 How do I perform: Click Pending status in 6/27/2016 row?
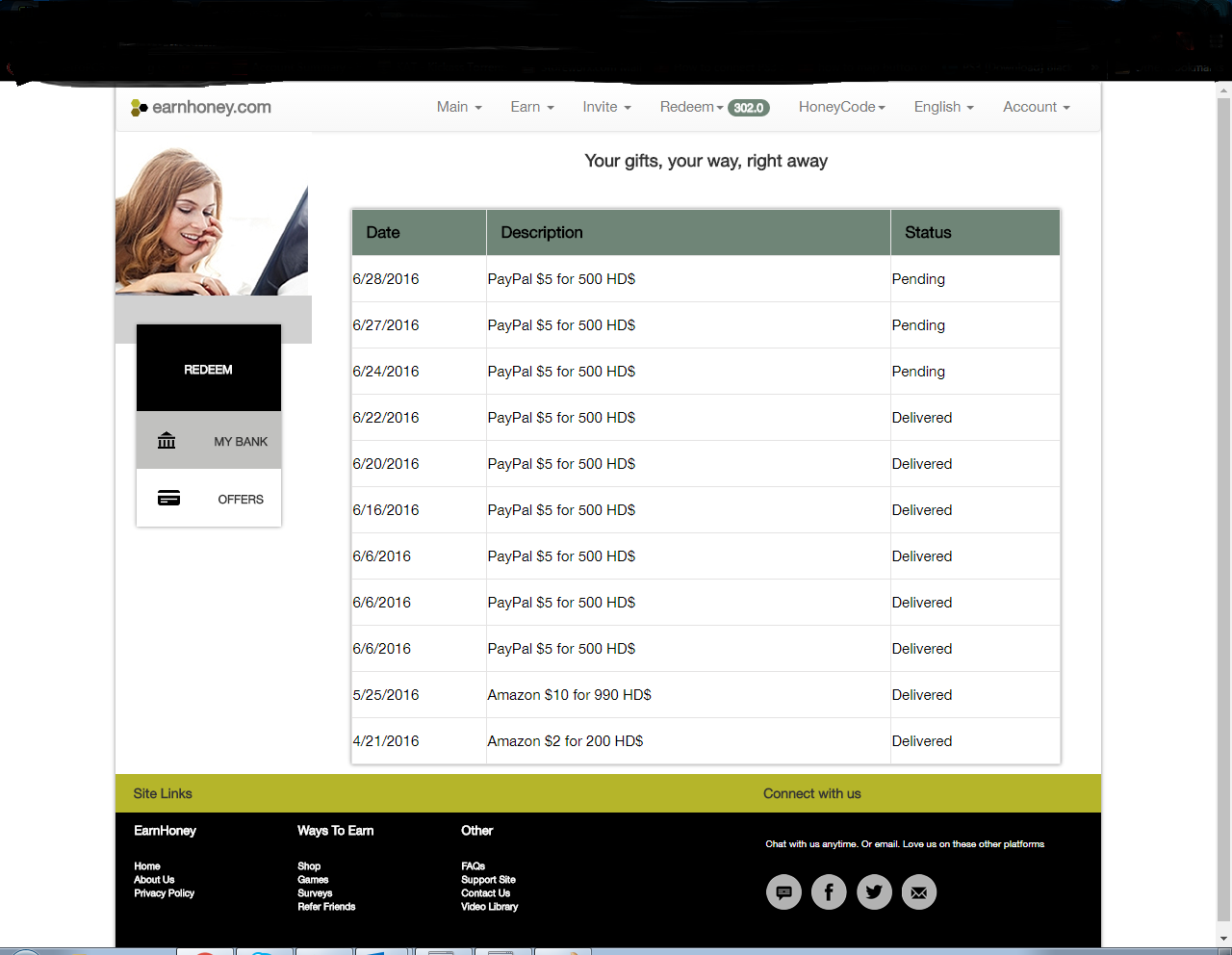(918, 325)
